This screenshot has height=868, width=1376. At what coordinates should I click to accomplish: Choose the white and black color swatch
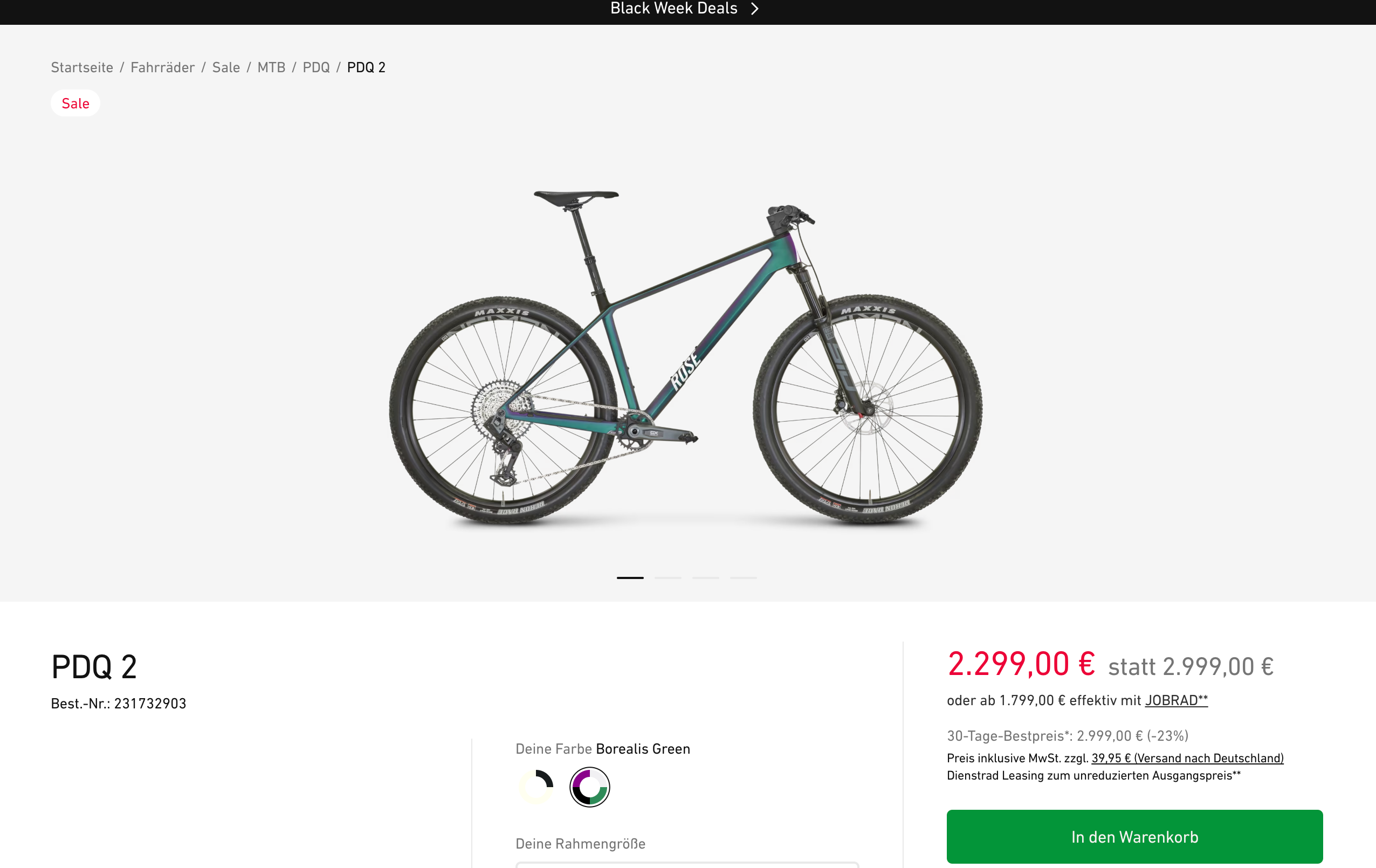536,787
